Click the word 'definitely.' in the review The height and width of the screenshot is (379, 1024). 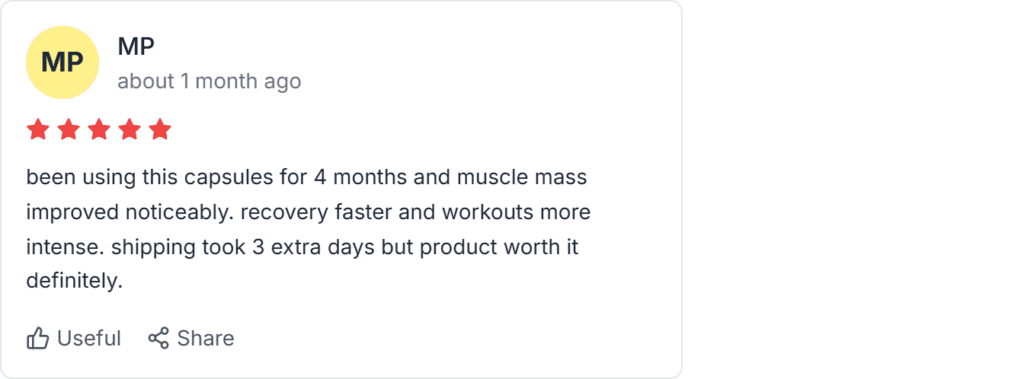click(x=74, y=281)
